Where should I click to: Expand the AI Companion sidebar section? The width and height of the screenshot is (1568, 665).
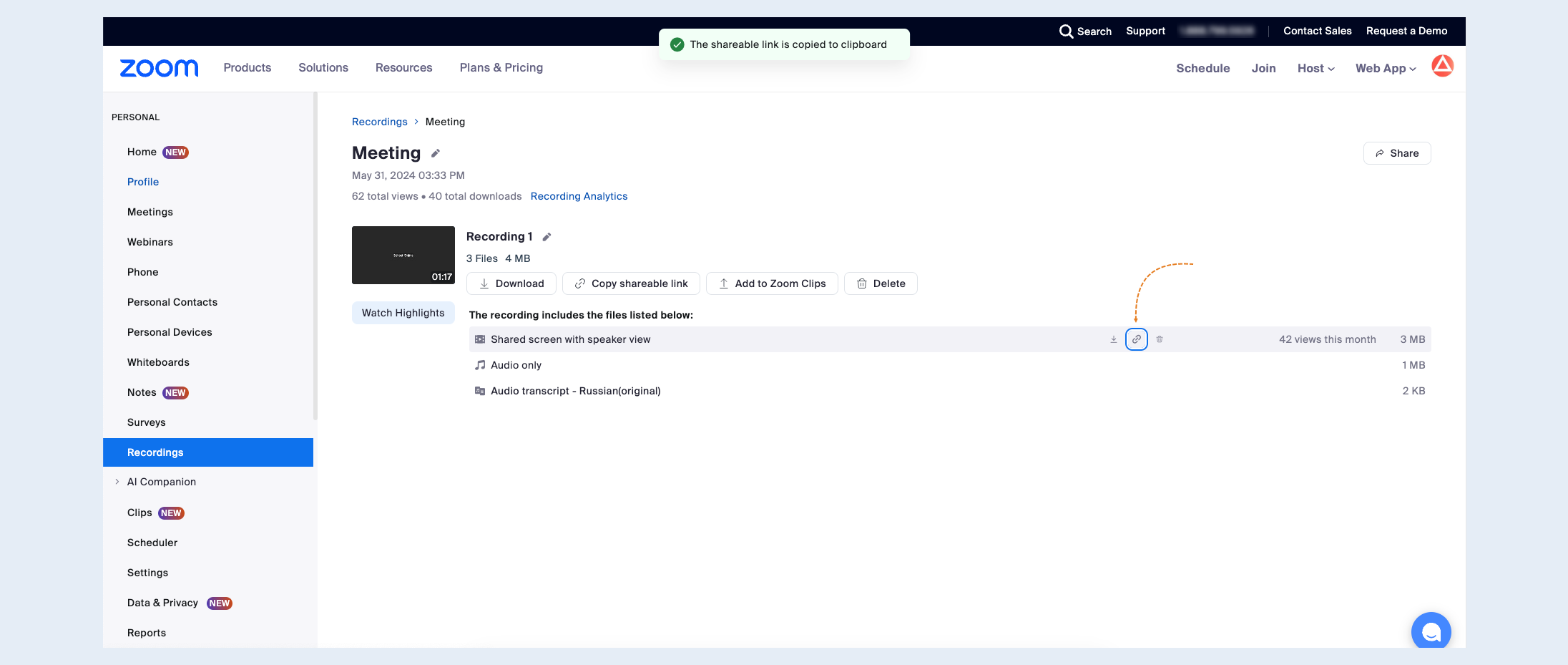point(117,482)
